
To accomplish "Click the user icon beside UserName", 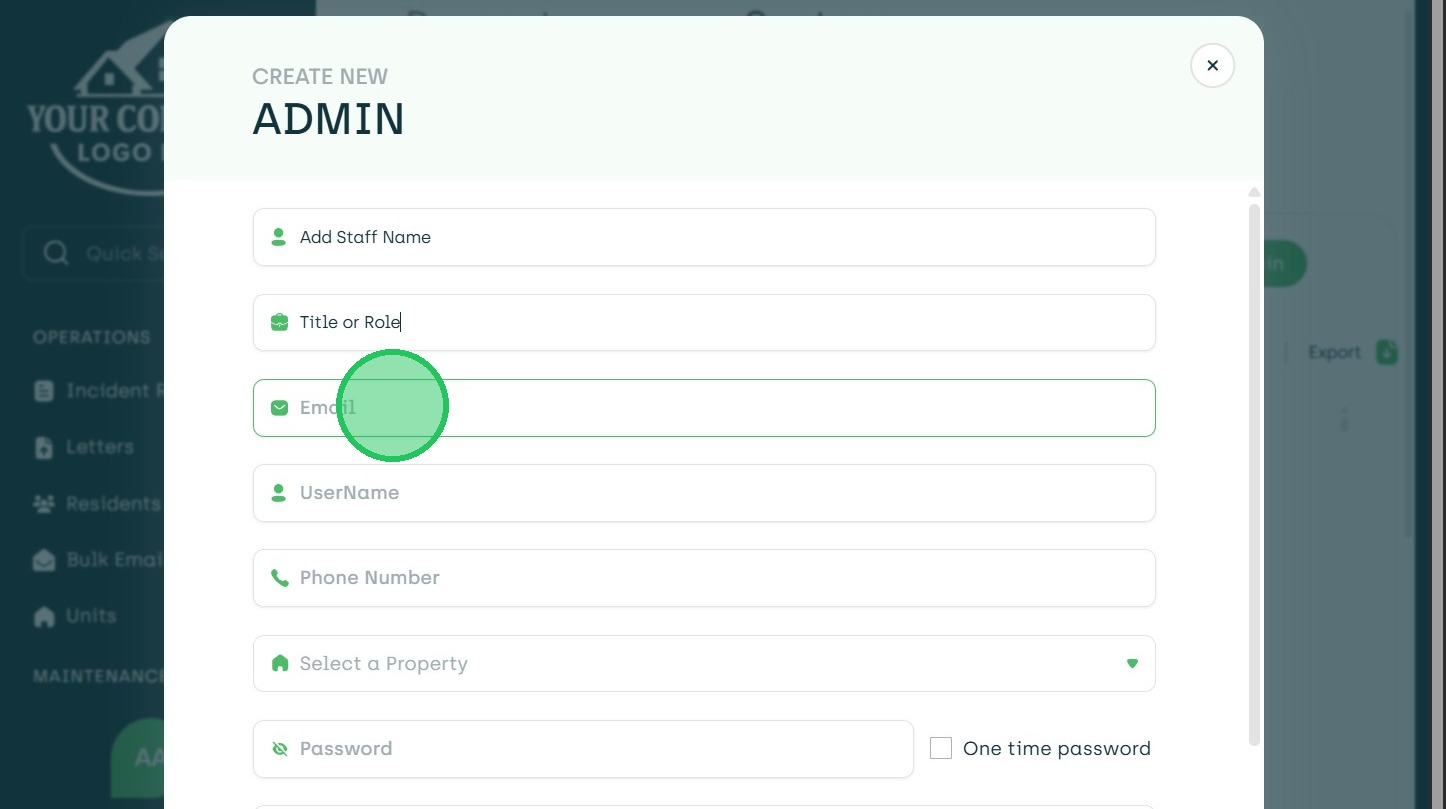I will pos(279,493).
